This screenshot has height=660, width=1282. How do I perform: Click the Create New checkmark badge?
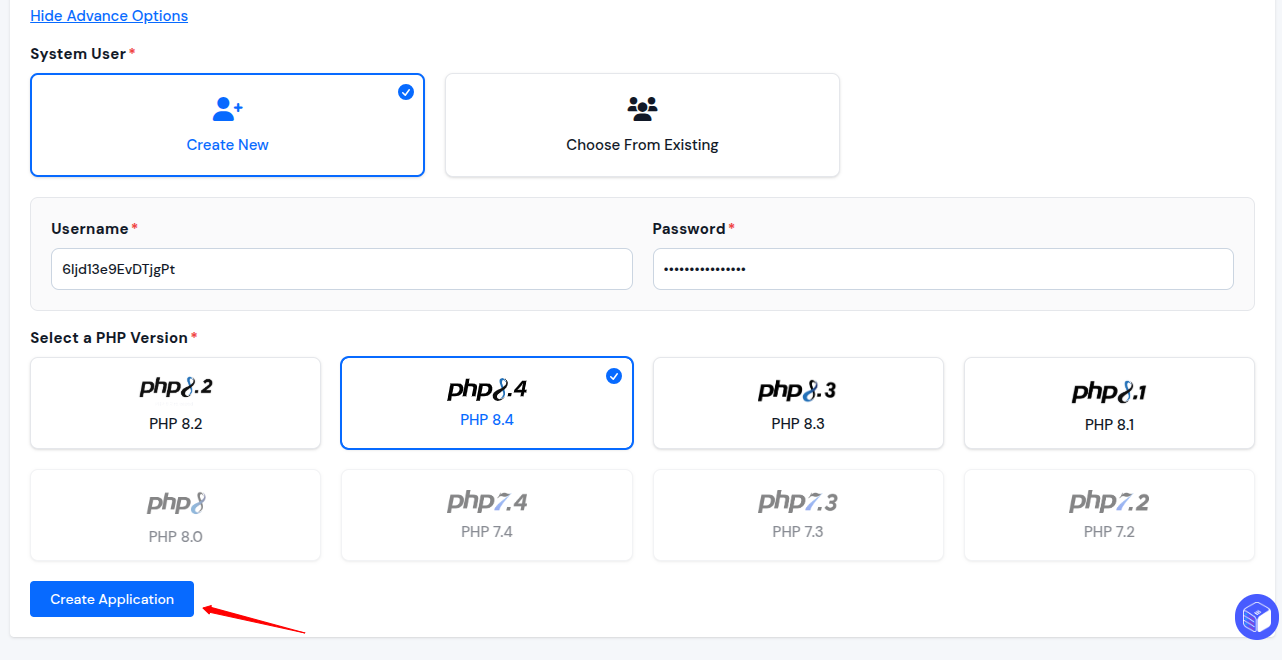point(406,92)
